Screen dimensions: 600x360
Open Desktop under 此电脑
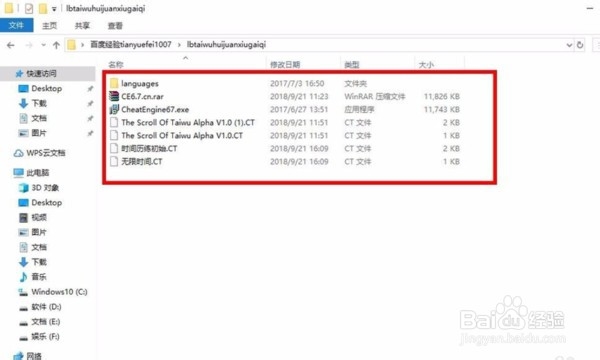[x=47, y=203]
